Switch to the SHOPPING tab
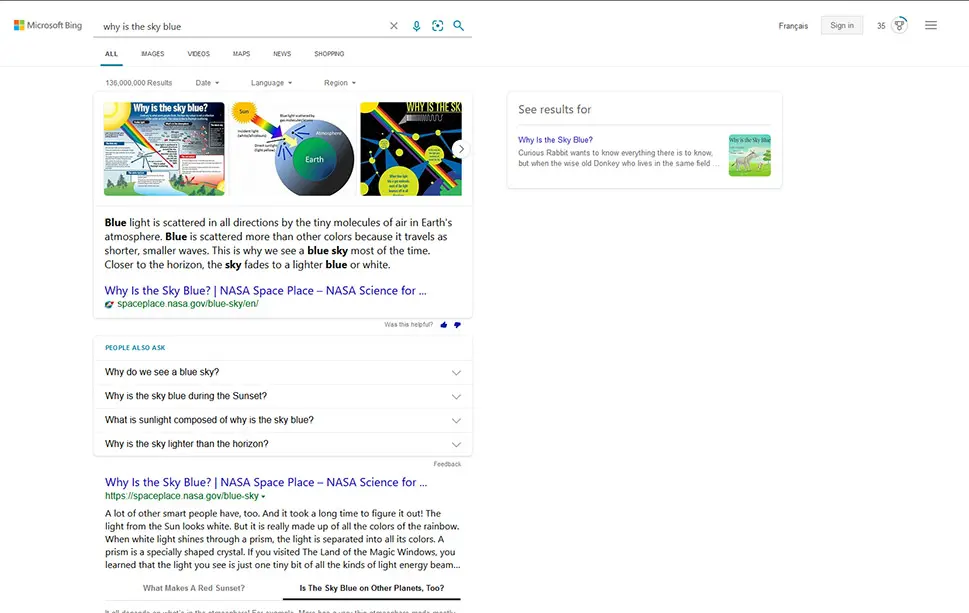 (329, 54)
